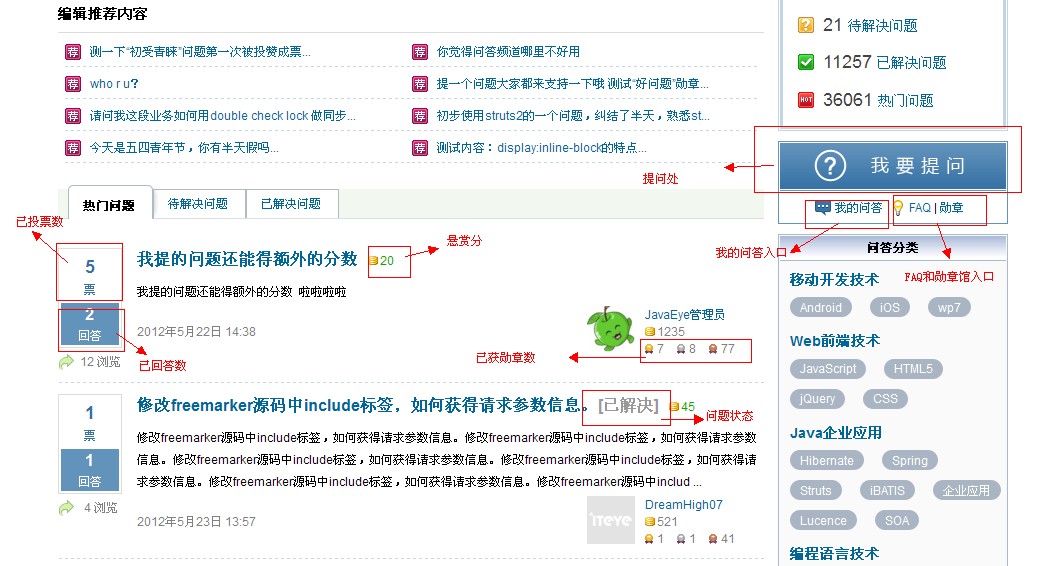Click the 1 票 vote box
Viewport: 1042px width, 566px height.
pyautogui.click(x=90, y=422)
